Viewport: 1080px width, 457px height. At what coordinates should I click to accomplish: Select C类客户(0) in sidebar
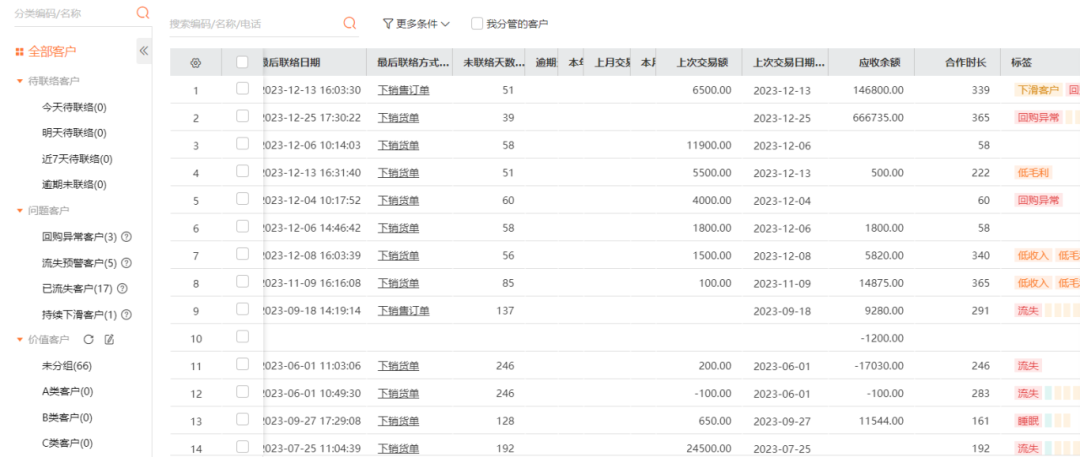[68, 443]
